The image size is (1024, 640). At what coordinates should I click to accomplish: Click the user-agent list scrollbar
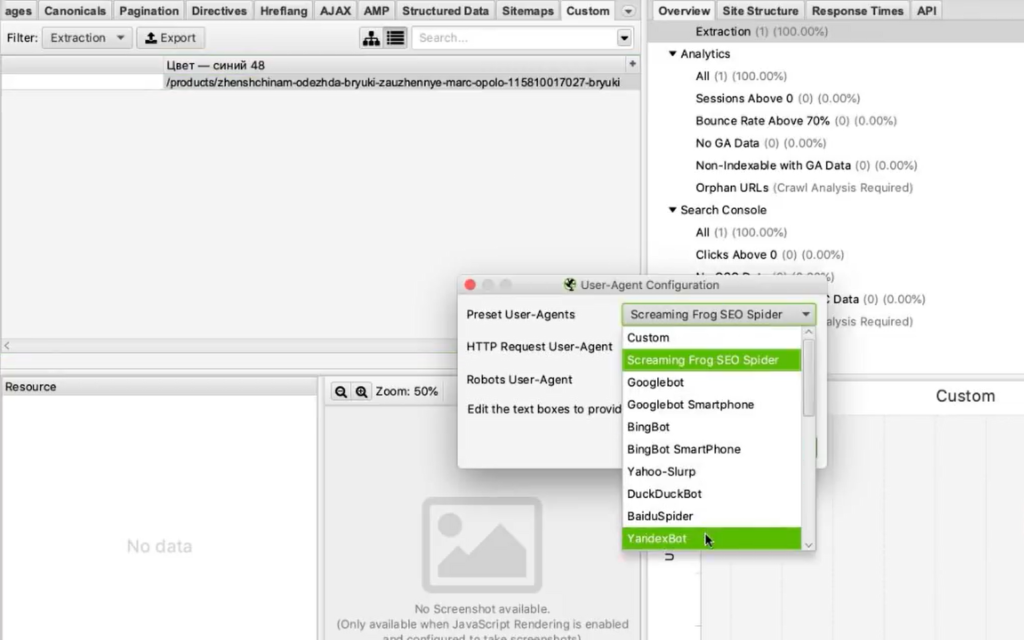click(x=809, y=380)
